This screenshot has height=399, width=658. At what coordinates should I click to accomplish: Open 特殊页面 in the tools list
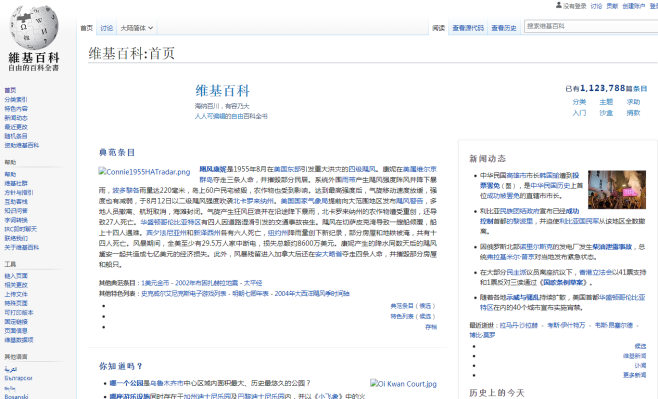click(16, 303)
